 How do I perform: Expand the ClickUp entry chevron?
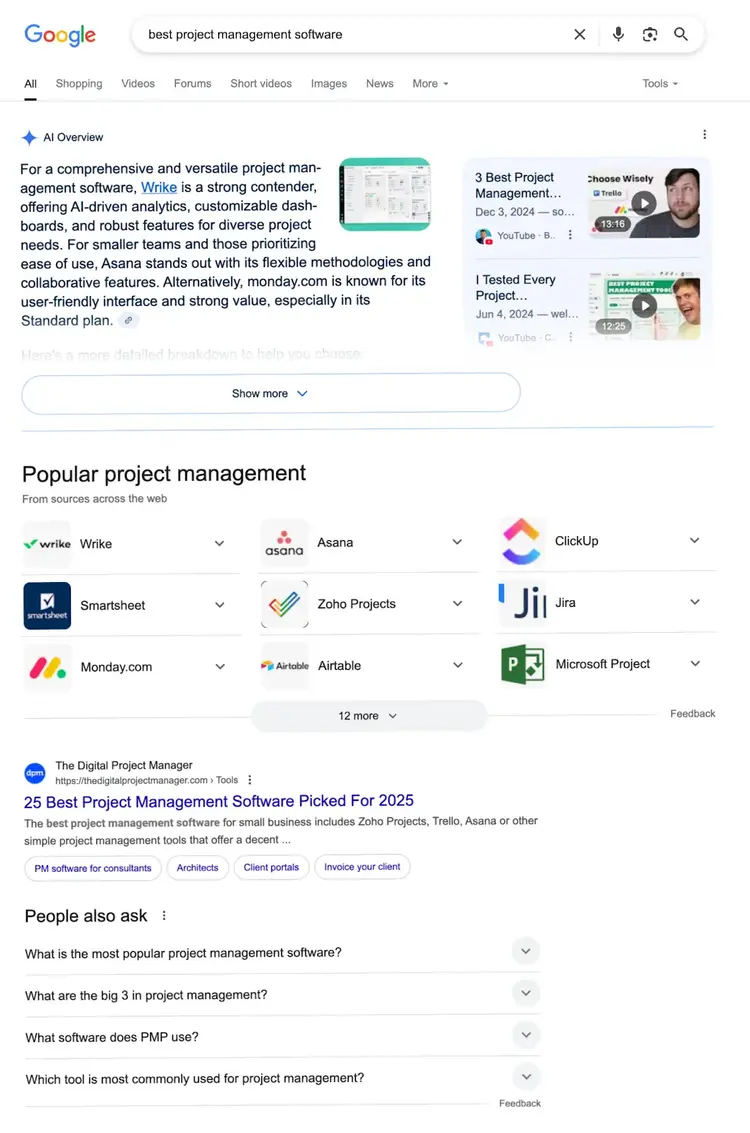(694, 540)
